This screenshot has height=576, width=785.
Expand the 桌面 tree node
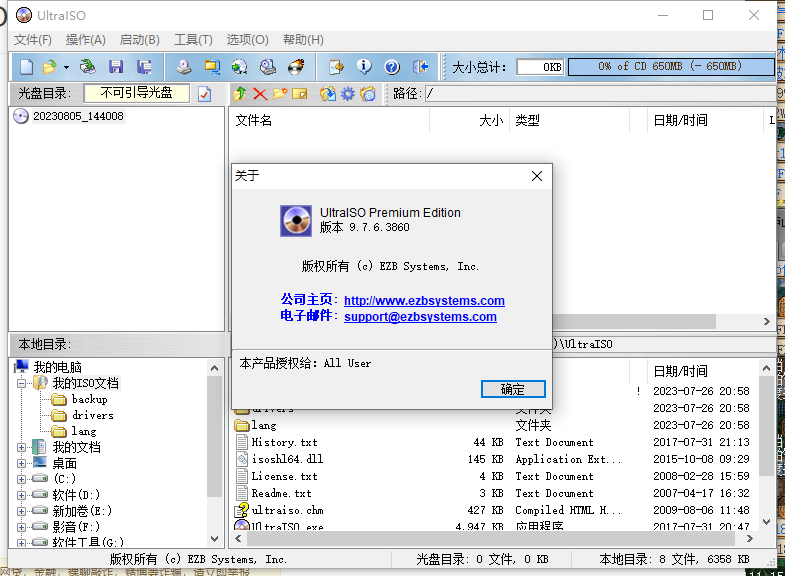(22, 463)
